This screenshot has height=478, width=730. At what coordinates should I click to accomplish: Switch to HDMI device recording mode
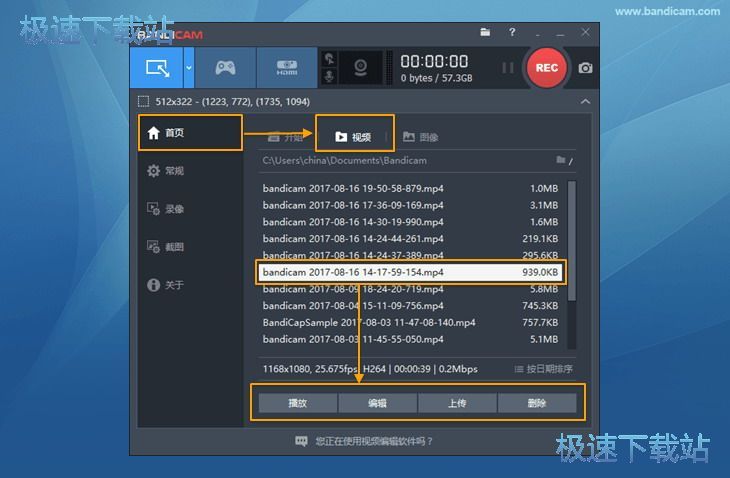(287, 68)
